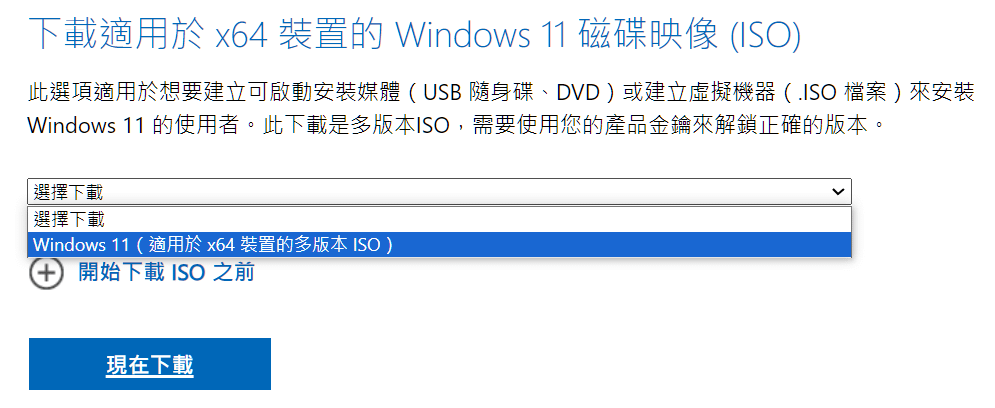Collapse the list via the closed 選擇下載 field
Image resolution: width=995 pixels, height=408 pixels.
pyautogui.click(x=439, y=192)
